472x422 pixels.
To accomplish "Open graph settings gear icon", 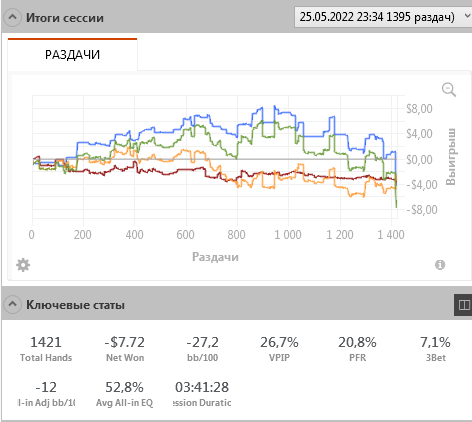I will 23,265.
